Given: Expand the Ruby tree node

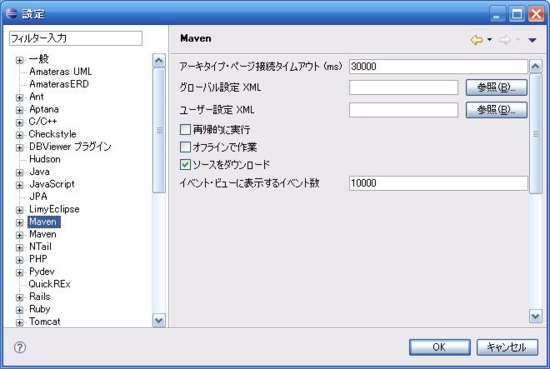Looking at the screenshot, I should pos(20,310).
